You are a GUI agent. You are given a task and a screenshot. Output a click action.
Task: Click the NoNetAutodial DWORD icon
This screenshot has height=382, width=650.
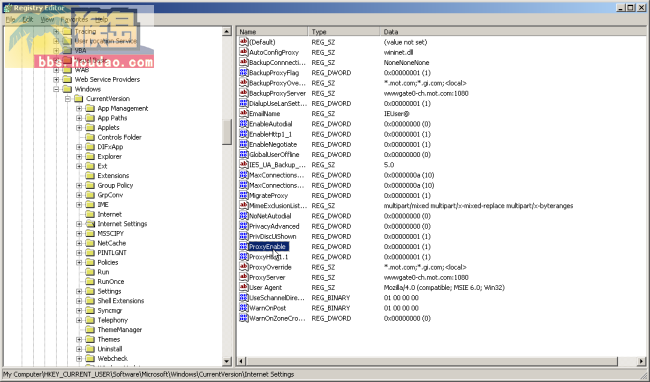click(x=244, y=216)
